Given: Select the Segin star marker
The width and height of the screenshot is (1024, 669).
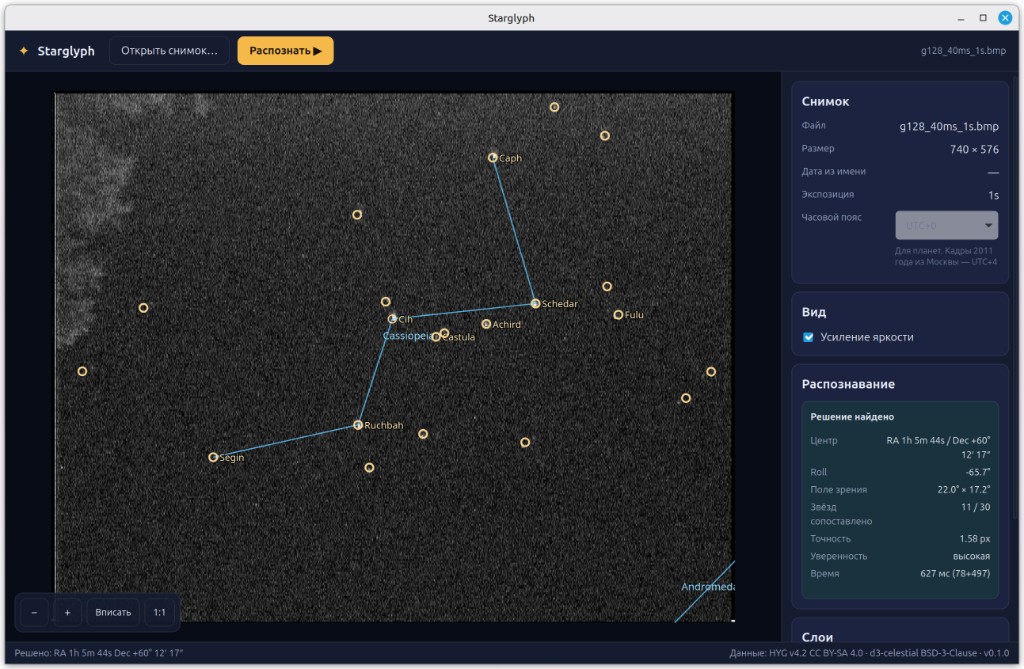Looking at the screenshot, I should (213, 457).
